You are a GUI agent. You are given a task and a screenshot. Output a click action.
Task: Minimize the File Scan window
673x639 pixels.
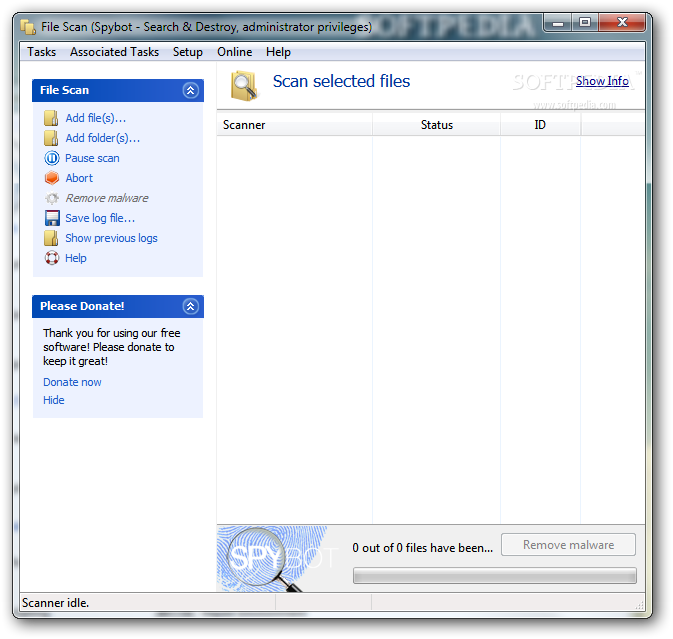point(558,23)
